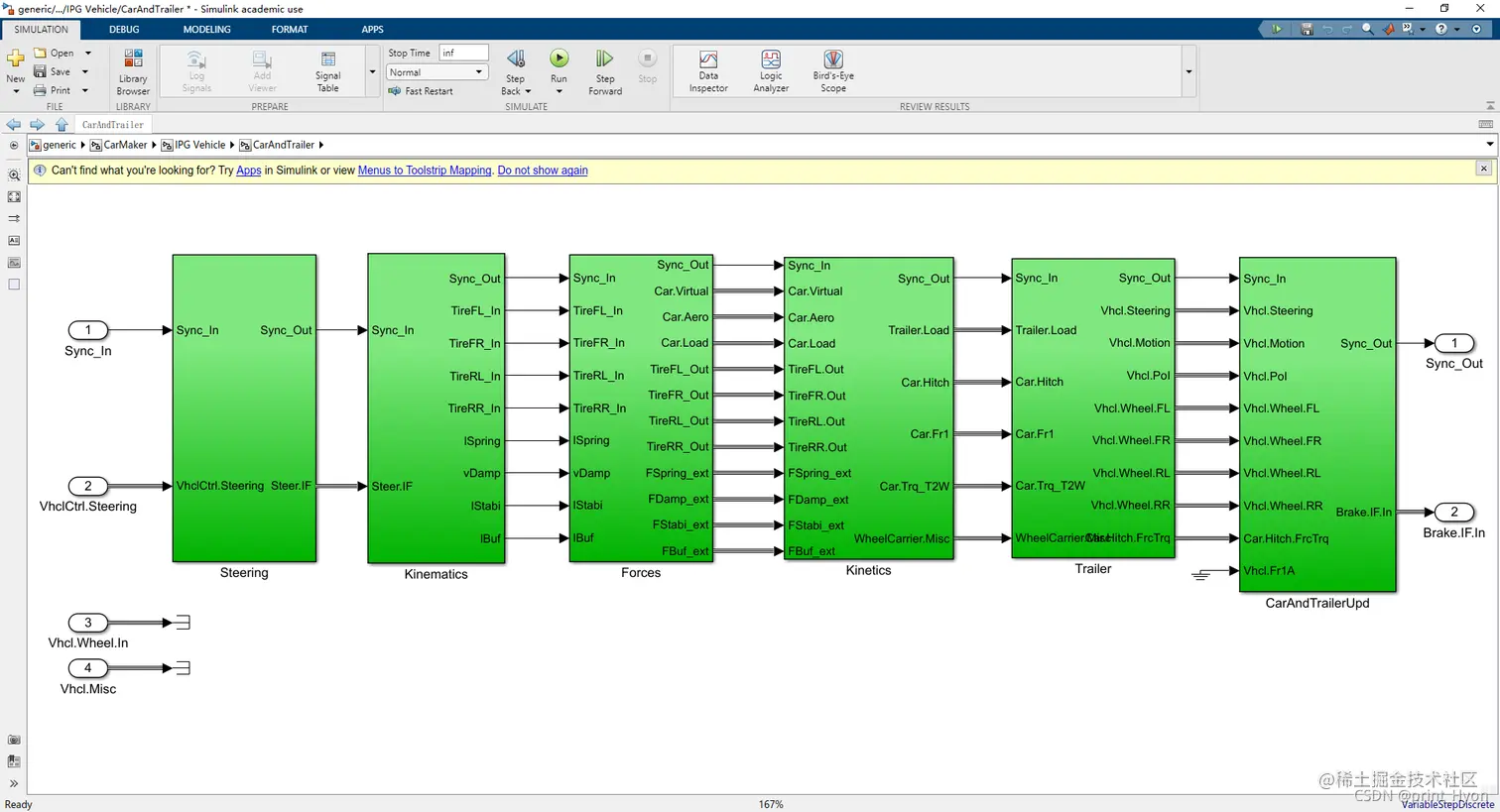Click the Area box icon in the palette

point(14,285)
